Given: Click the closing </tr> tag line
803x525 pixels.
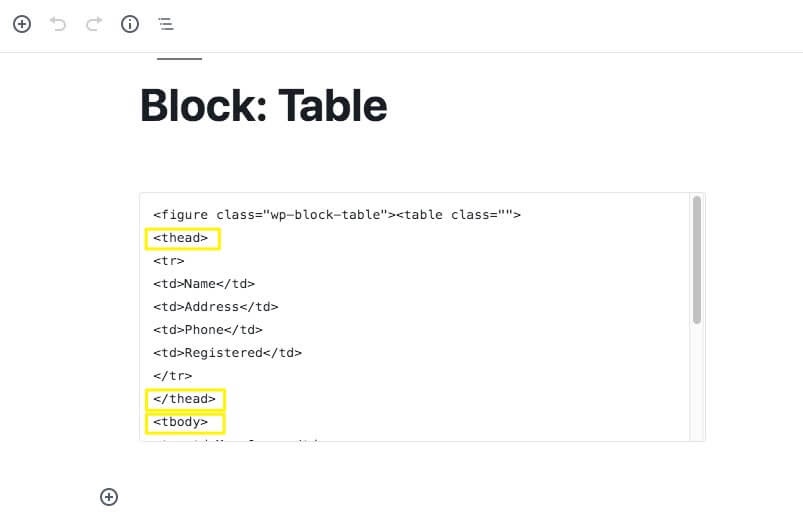Looking at the screenshot, I should coord(173,376).
